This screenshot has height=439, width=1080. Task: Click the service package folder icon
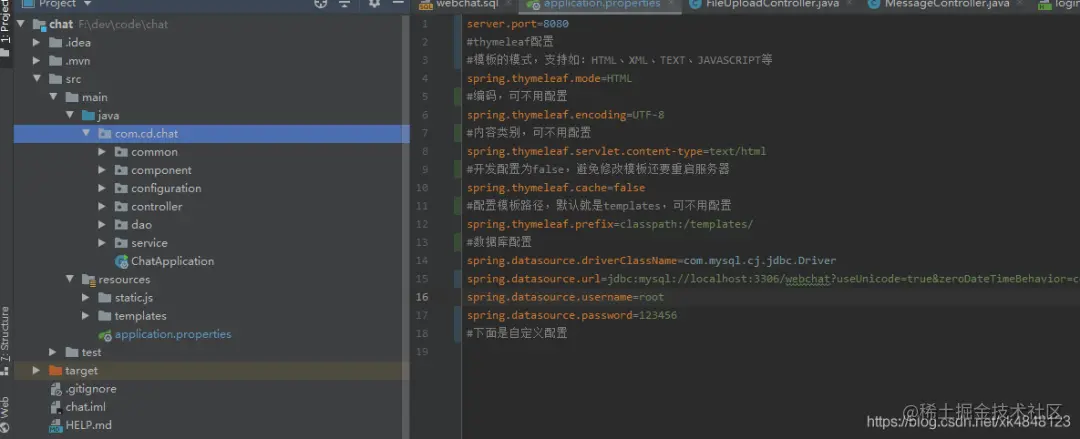tap(121, 243)
